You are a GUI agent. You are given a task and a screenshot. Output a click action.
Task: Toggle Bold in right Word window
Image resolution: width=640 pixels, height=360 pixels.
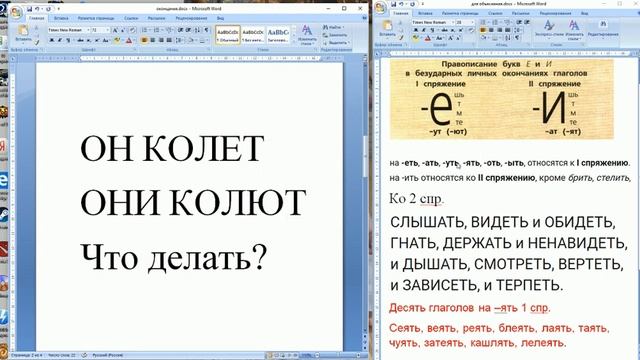(x=416, y=30)
